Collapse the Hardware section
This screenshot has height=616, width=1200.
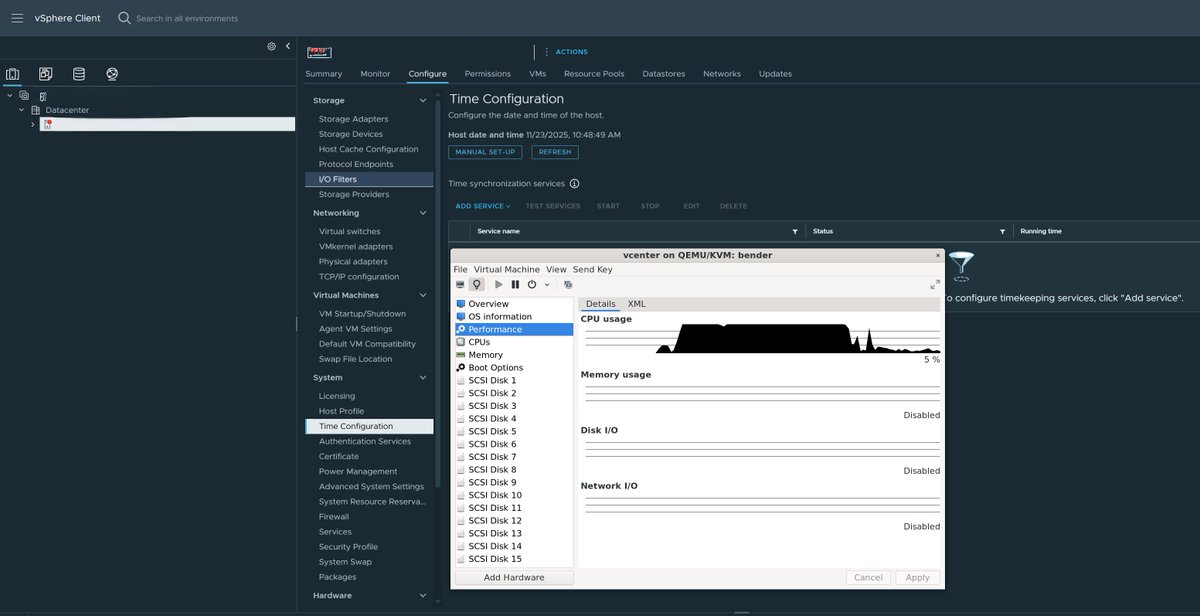[423, 596]
